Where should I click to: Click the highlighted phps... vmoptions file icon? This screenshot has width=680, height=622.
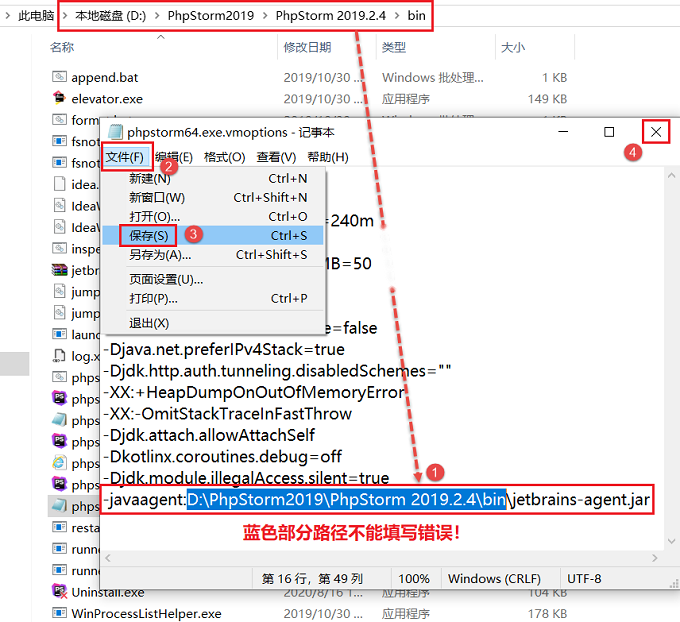[59, 506]
